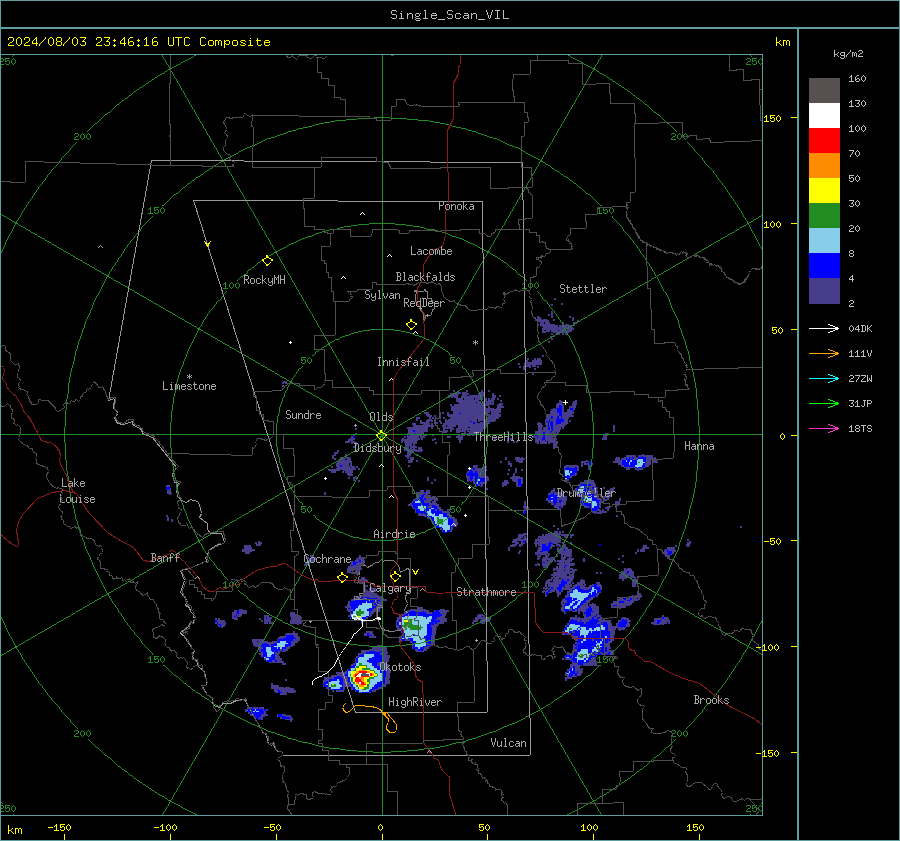Click the orange looped storm track above HighRiver
900x841 pixels.
373,716
